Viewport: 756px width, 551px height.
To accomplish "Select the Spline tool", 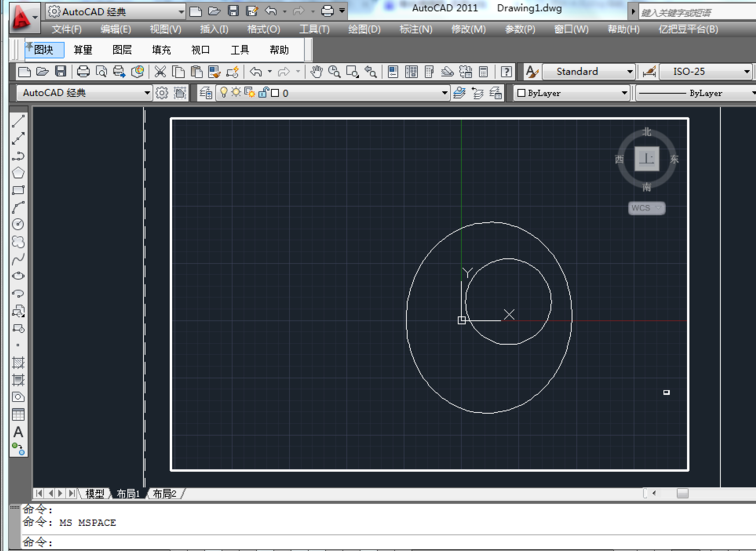I will click(x=18, y=259).
